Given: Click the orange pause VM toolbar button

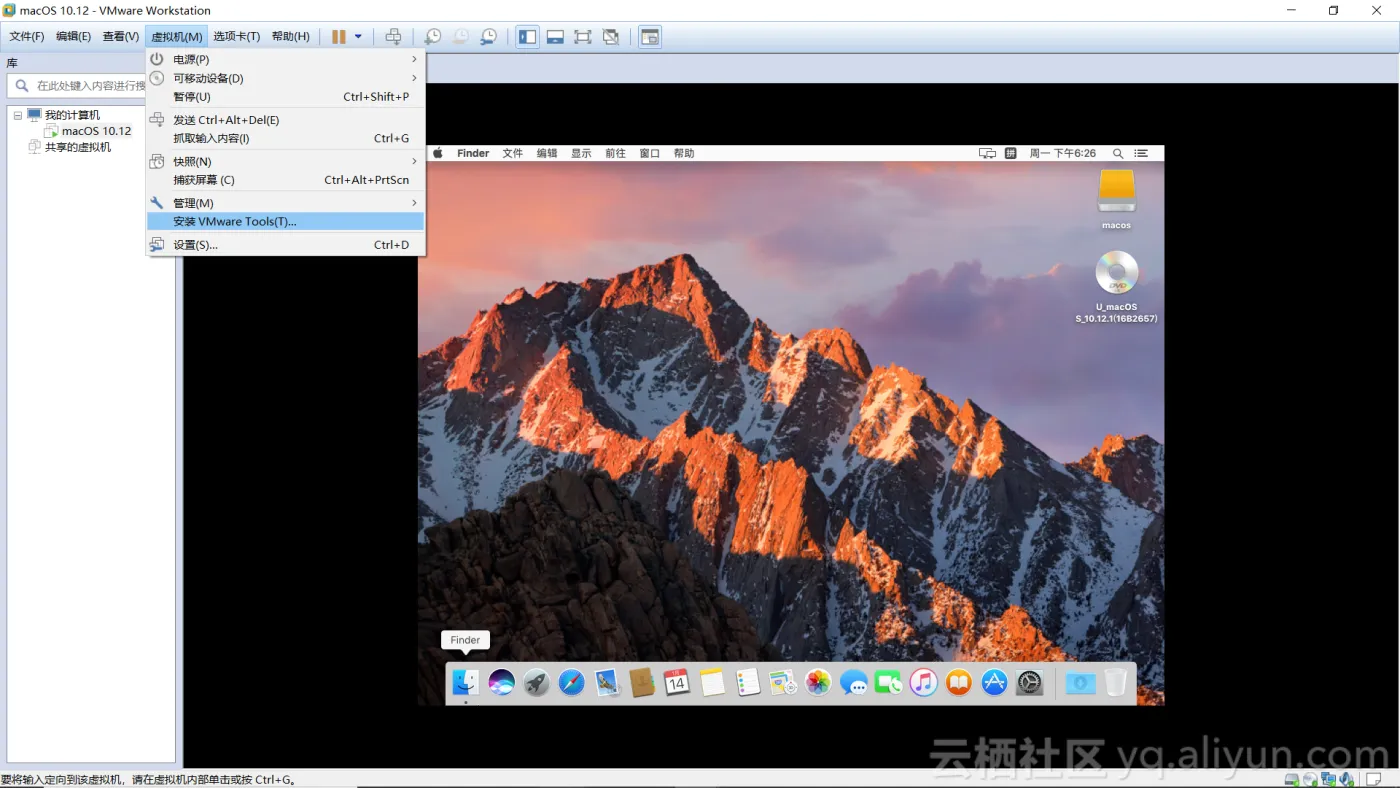Looking at the screenshot, I should coord(339,37).
